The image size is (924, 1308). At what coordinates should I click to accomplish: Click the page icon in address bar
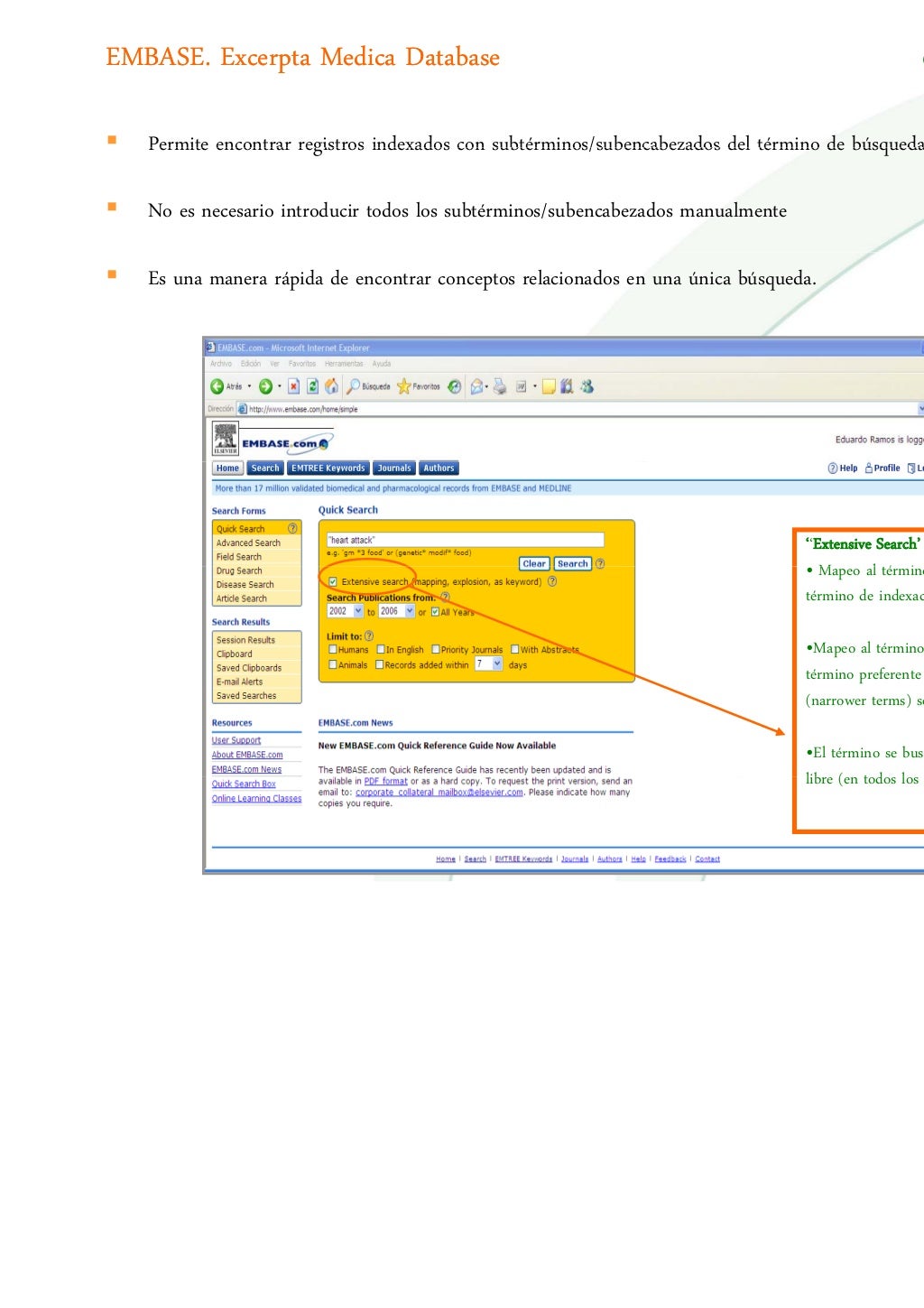242,409
